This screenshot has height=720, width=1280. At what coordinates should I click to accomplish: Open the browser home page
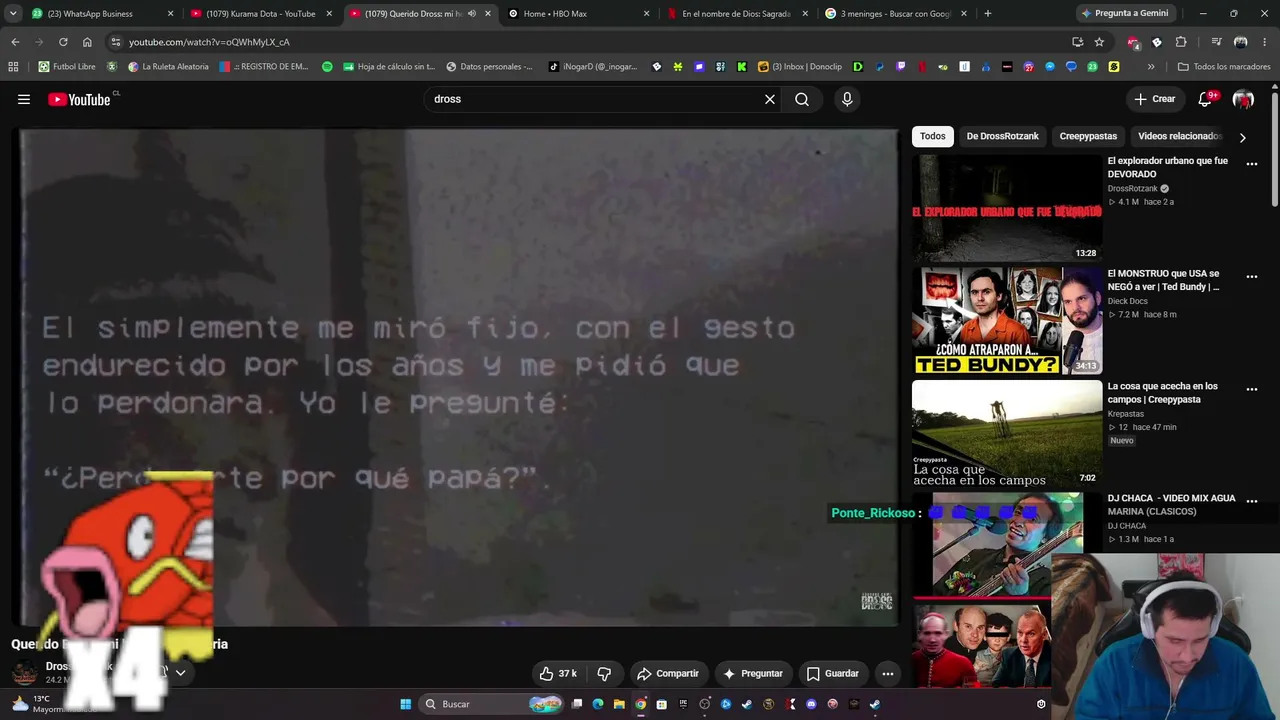pyautogui.click(x=87, y=42)
